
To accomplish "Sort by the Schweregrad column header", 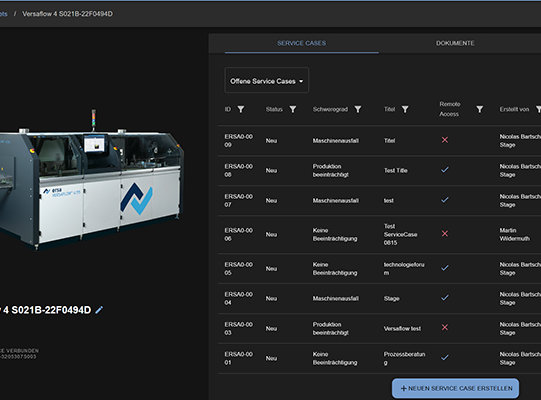I will pos(330,109).
